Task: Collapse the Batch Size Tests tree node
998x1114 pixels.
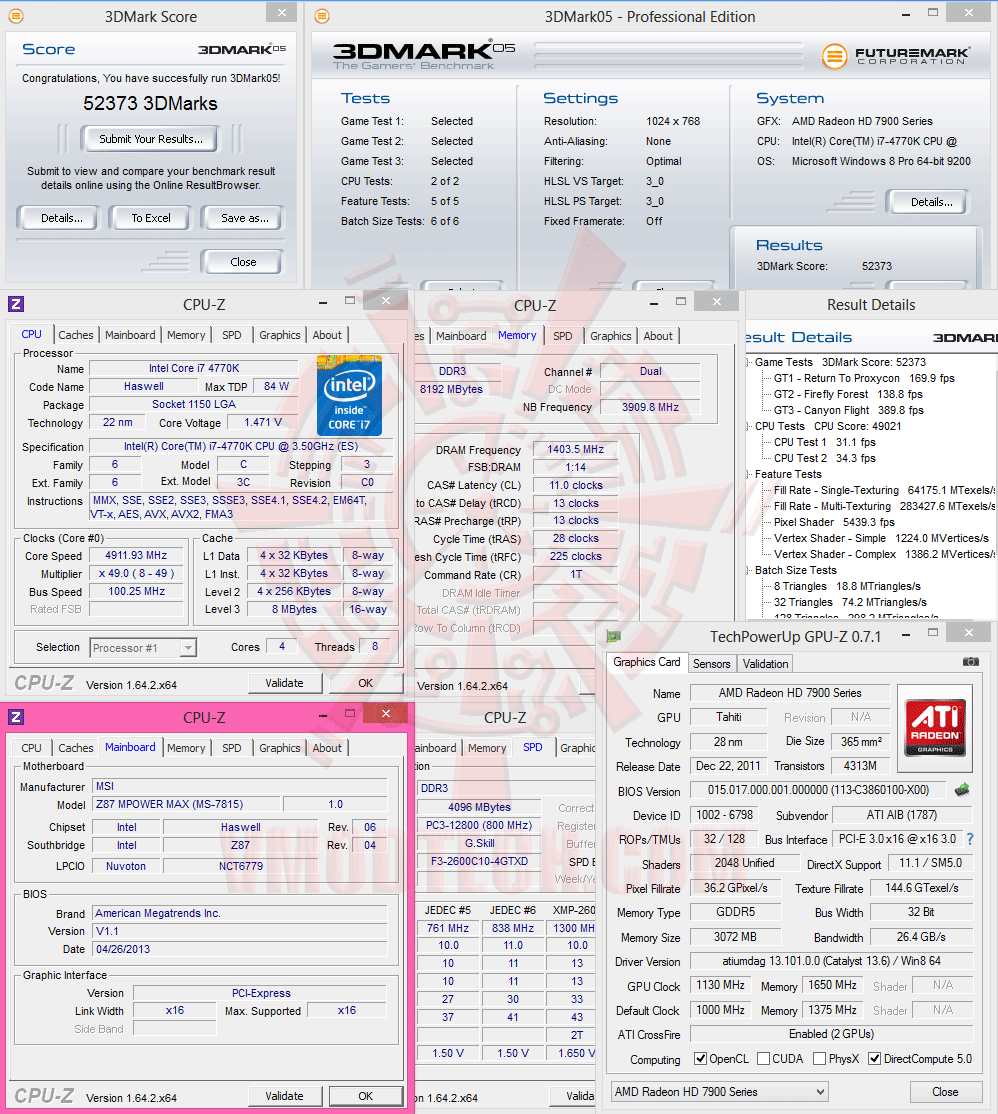Action: point(749,570)
